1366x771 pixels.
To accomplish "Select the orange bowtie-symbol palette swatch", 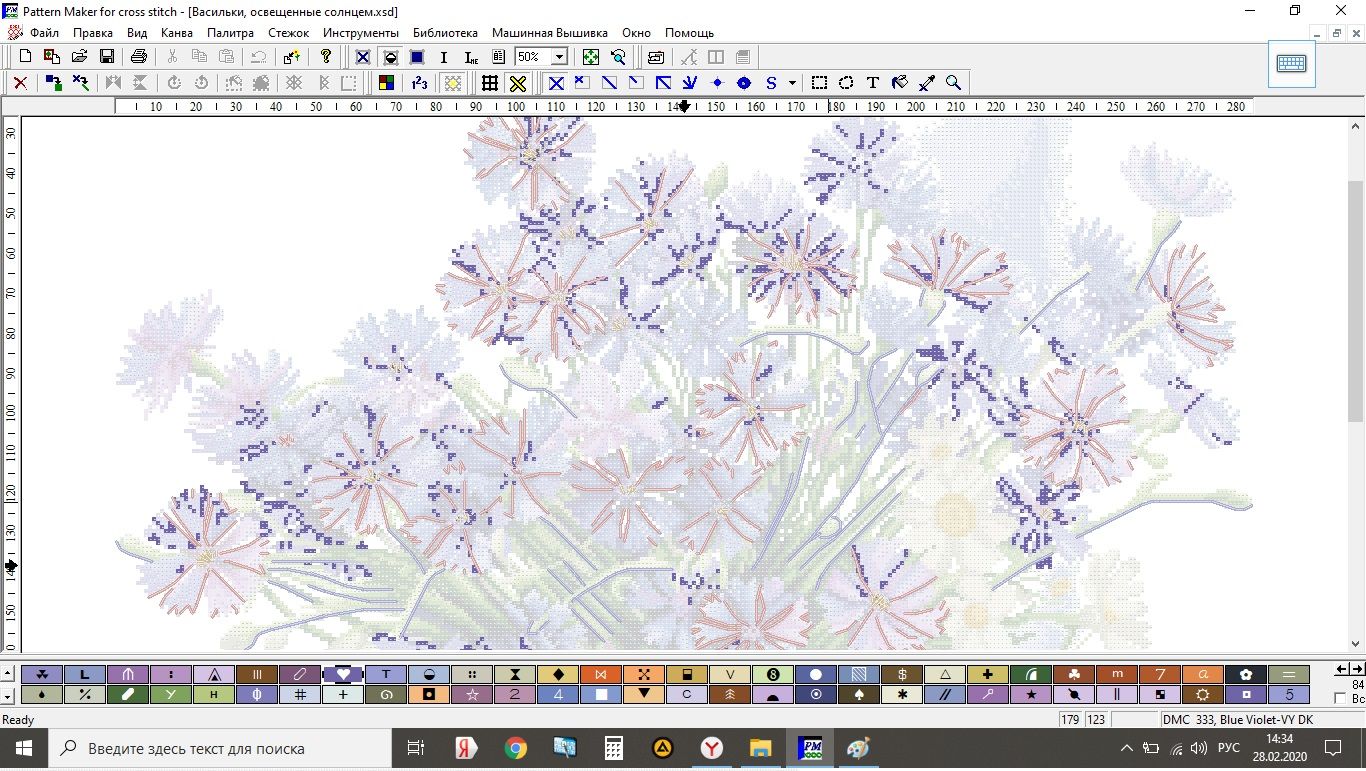I will tap(601, 675).
